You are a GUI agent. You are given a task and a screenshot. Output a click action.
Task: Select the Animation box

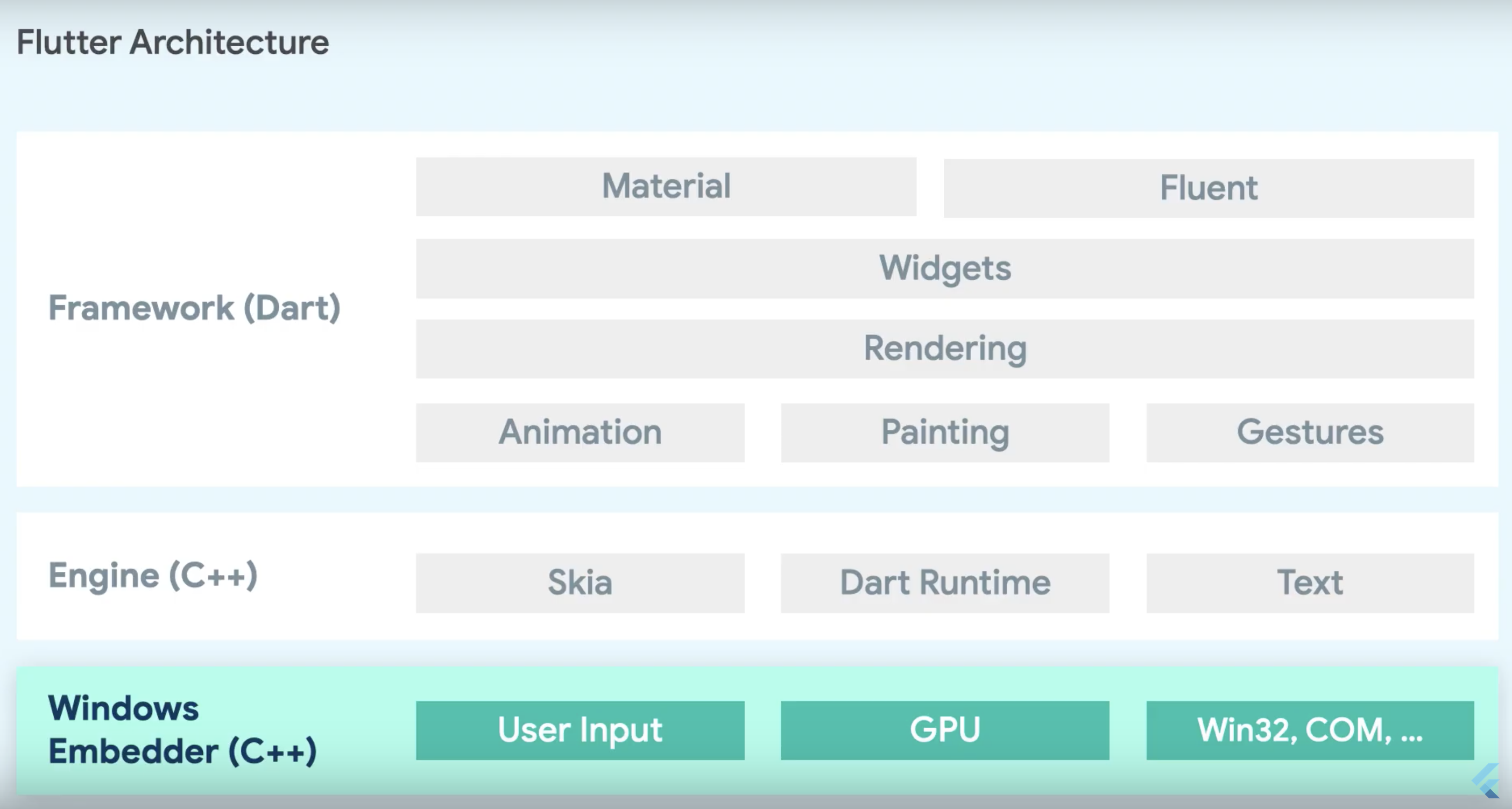tap(580, 432)
